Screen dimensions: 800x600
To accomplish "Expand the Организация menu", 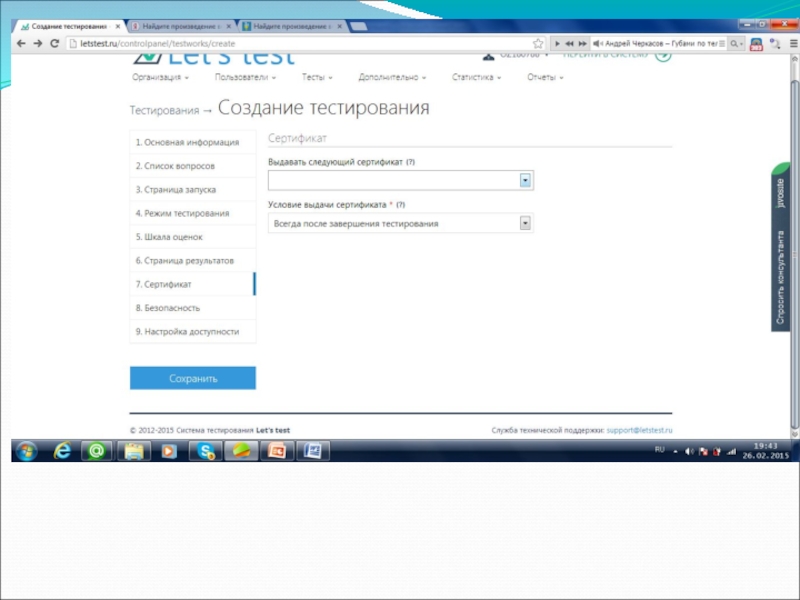I will point(160,77).
